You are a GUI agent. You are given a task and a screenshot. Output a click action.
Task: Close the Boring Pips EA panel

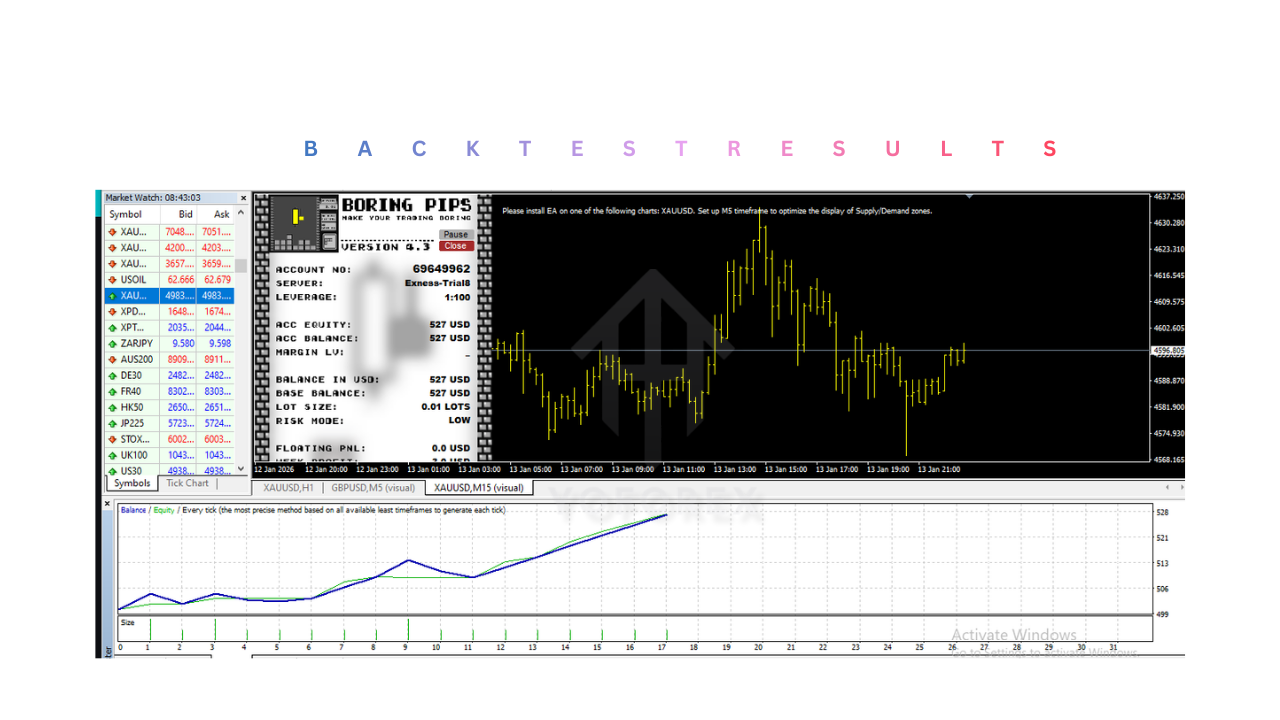[455, 245]
